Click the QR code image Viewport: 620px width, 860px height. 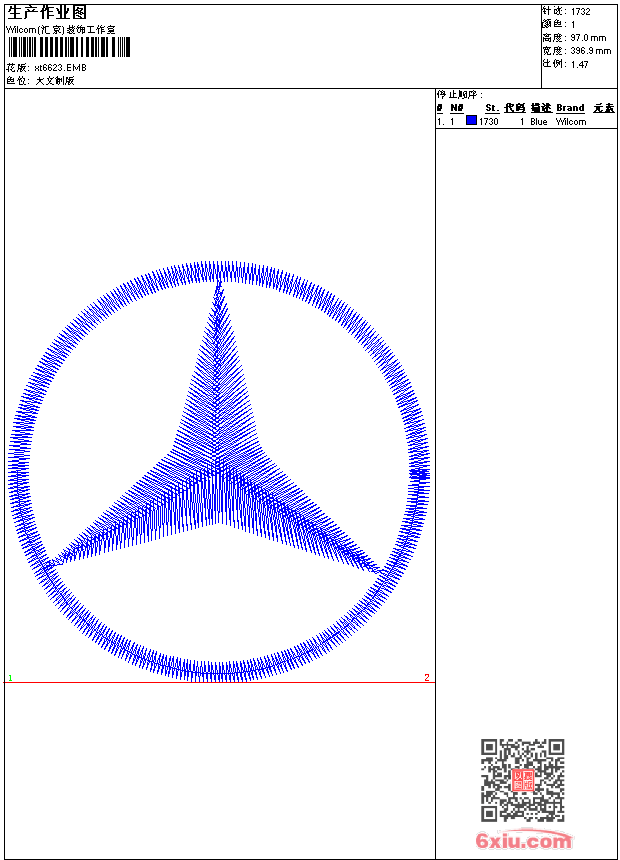click(x=522, y=780)
